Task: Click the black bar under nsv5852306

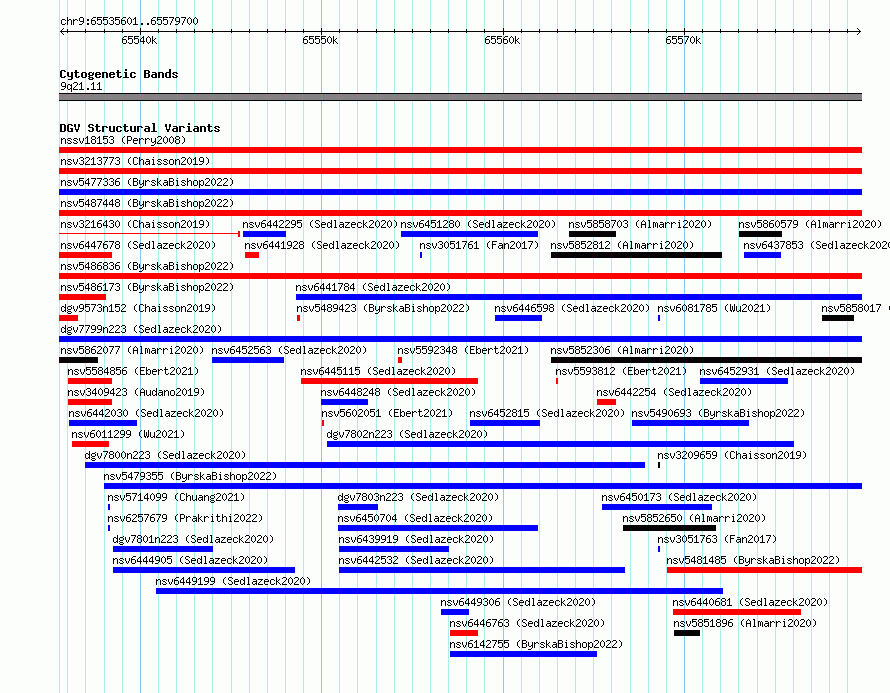Action: pyautogui.click(x=706, y=360)
